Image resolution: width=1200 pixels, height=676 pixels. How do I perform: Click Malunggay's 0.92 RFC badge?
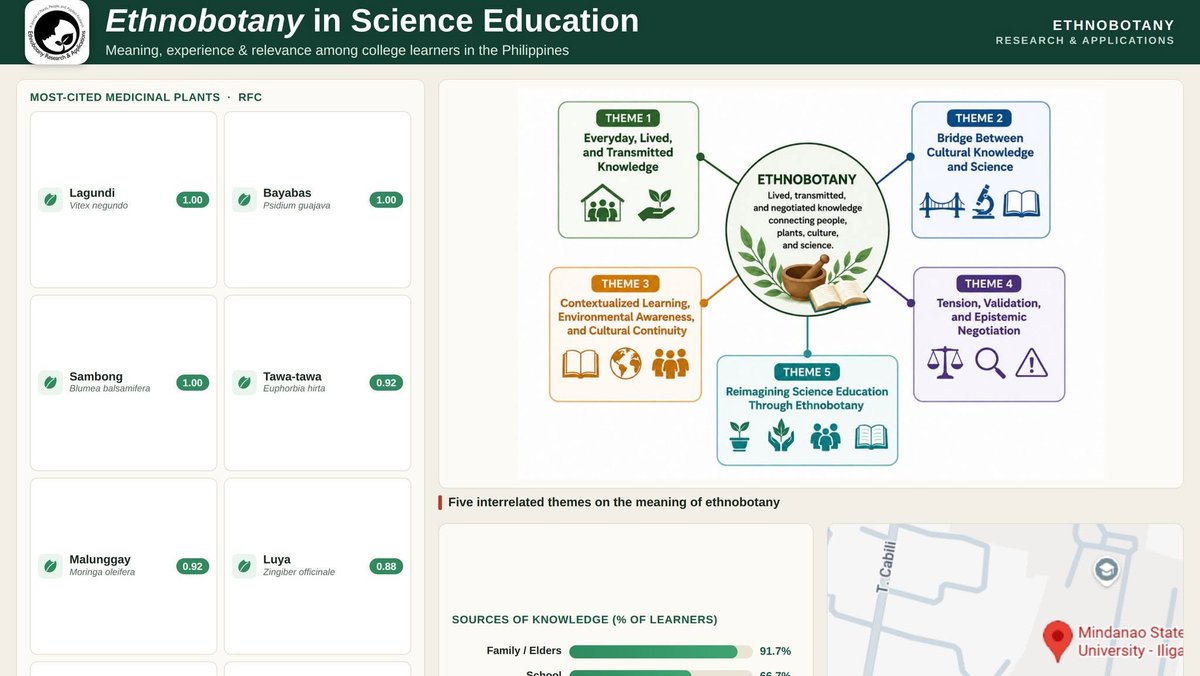tap(192, 566)
